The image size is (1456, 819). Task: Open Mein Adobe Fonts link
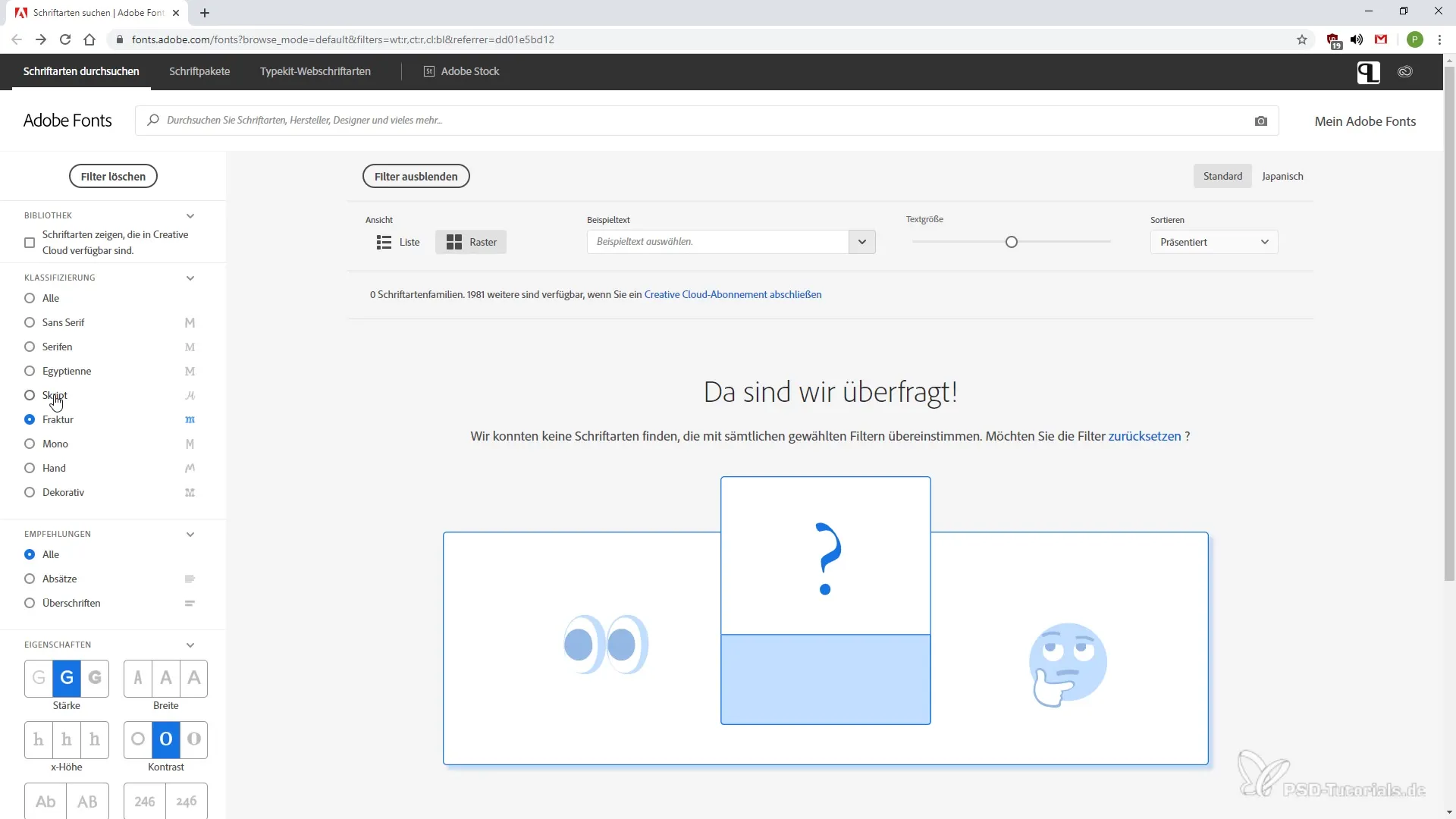1365,121
